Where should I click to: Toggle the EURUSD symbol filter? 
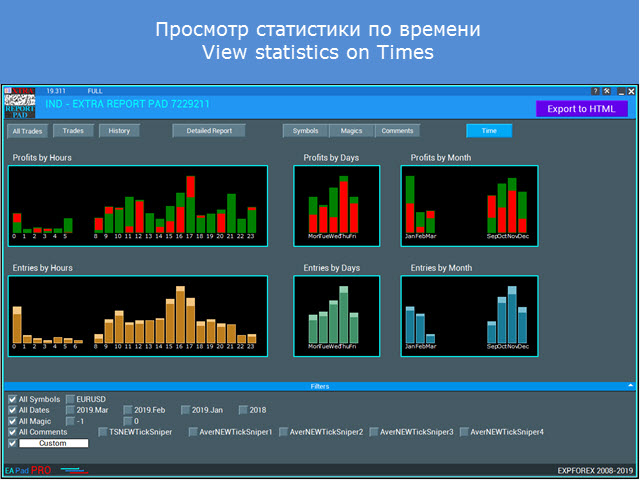click(x=70, y=399)
